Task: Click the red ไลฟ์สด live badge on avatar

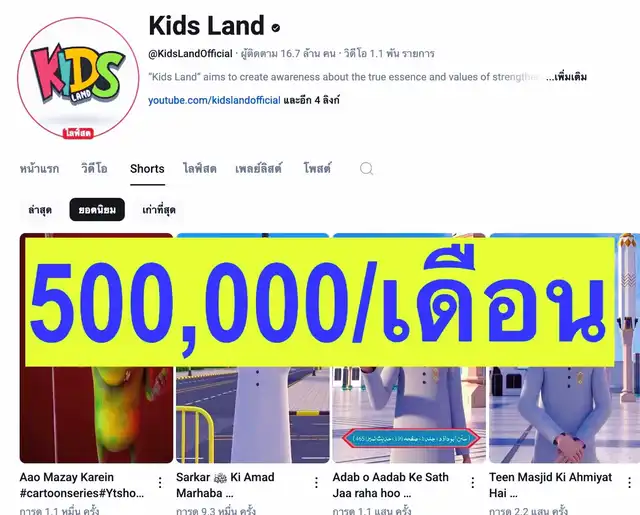Action: [78, 133]
